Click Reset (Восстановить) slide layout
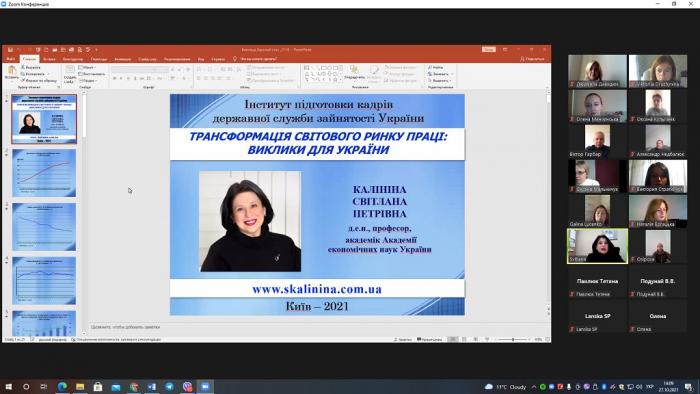This screenshot has width=700, height=394. click(x=92, y=74)
